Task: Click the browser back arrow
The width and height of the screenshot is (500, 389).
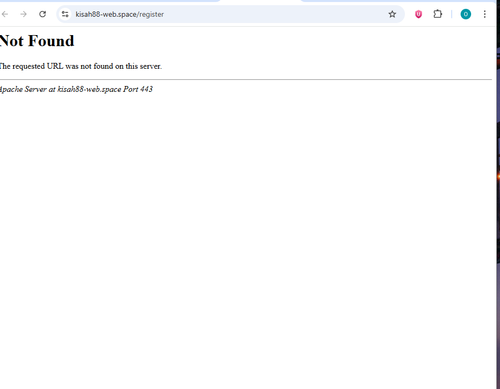Action: pyautogui.click(x=5, y=14)
